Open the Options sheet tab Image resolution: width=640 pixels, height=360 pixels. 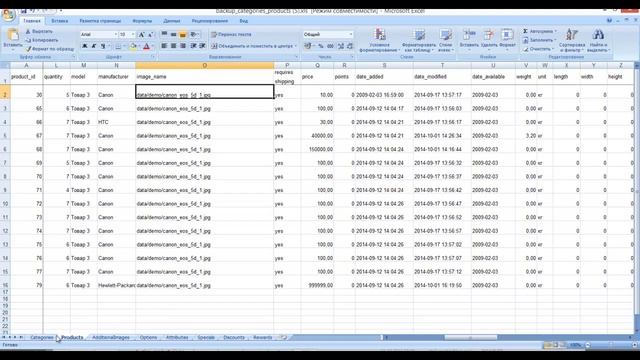tap(148, 338)
